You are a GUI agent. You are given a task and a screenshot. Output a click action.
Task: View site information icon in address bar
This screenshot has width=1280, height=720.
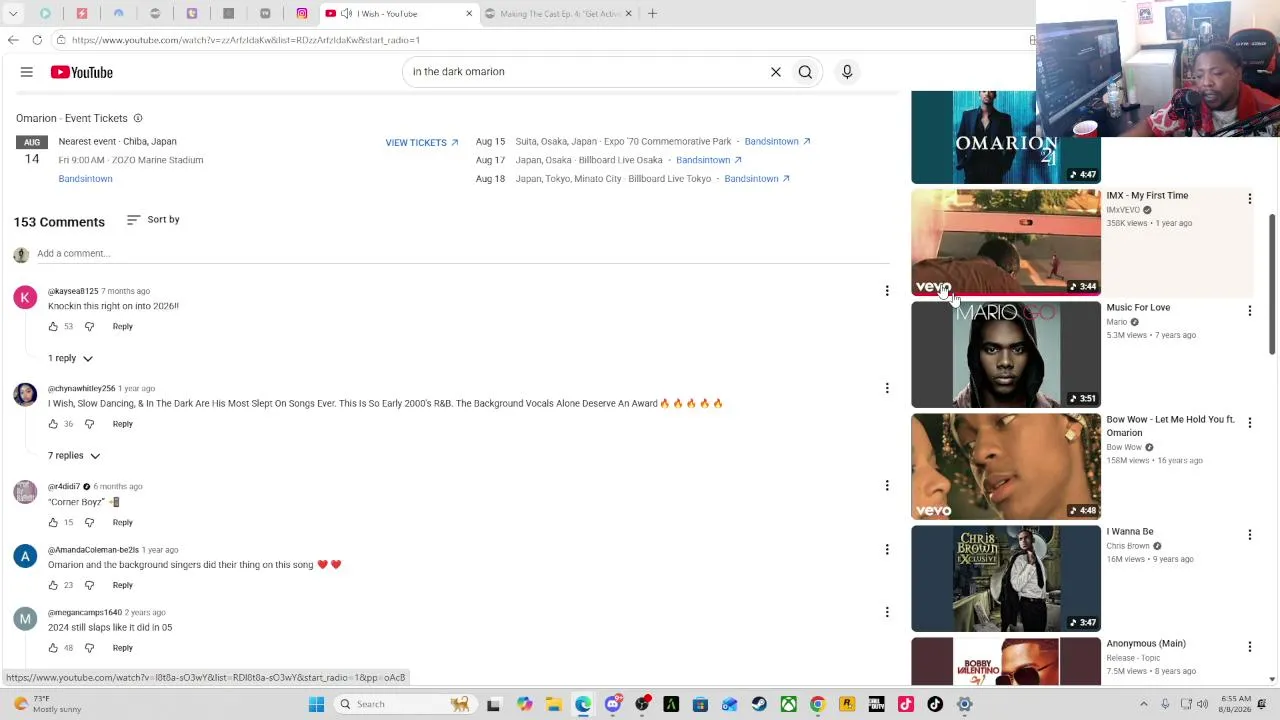coord(61,40)
